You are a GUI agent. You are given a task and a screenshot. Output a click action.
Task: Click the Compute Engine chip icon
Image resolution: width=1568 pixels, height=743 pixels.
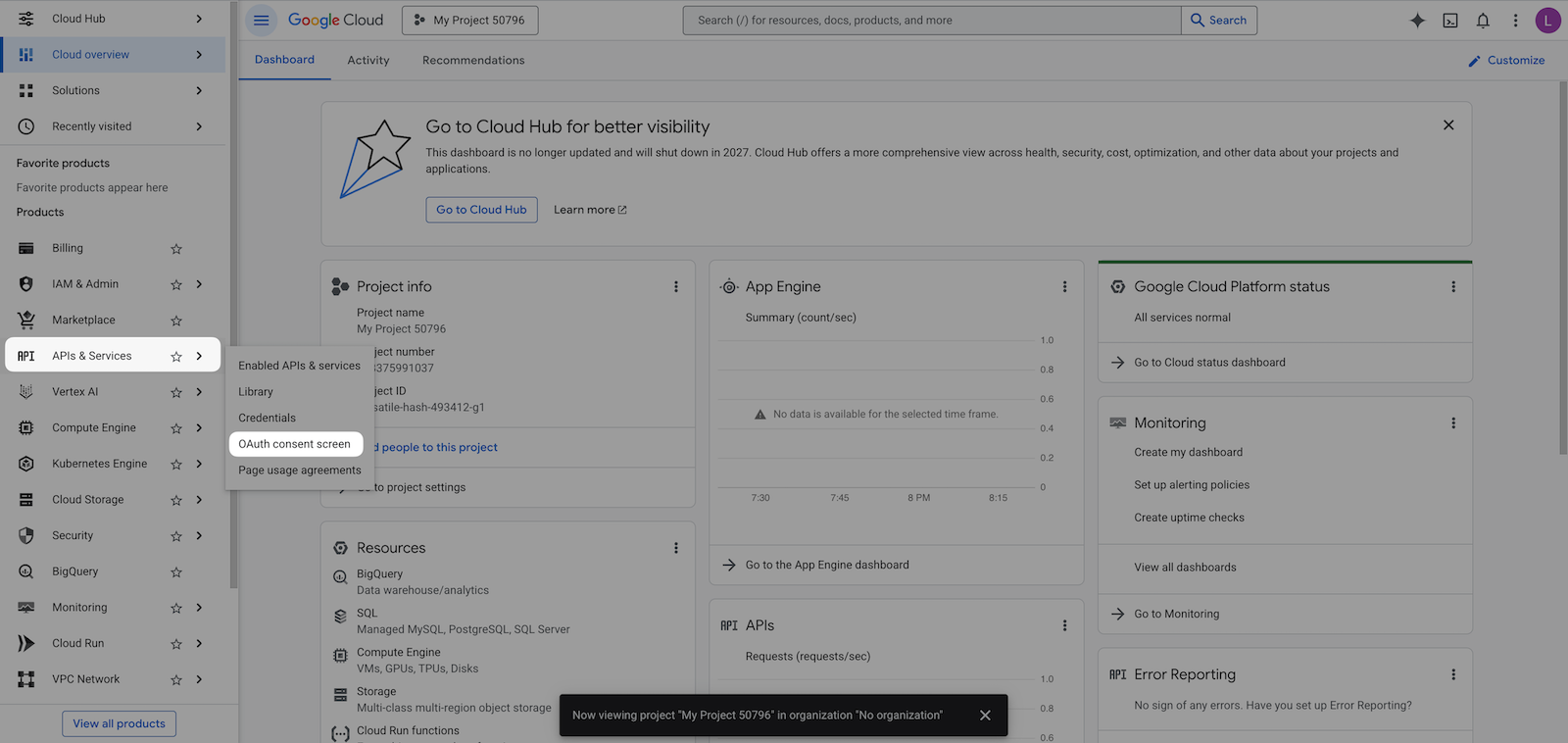pyautogui.click(x=26, y=427)
